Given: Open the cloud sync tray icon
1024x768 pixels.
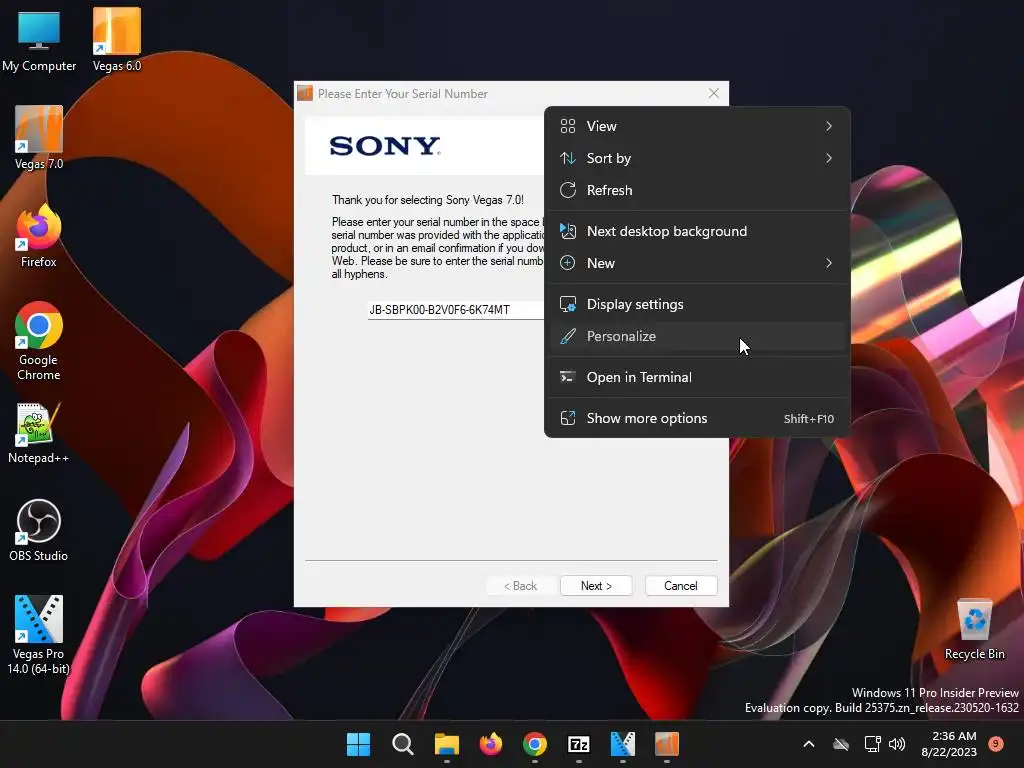Looking at the screenshot, I should [x=841, y=744].
